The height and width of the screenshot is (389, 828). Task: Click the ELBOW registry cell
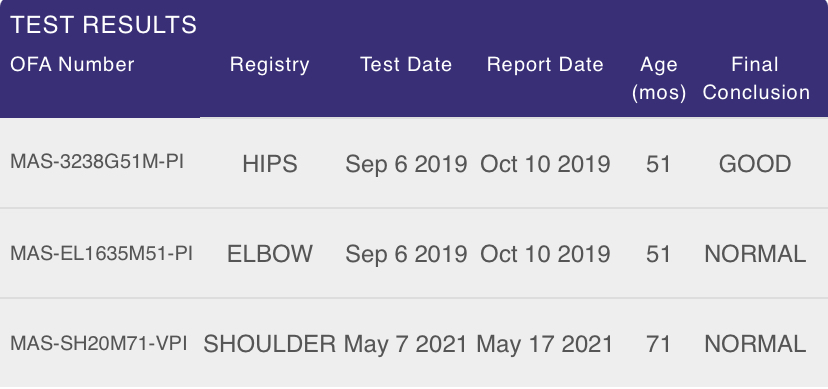(x=270, y=254)
